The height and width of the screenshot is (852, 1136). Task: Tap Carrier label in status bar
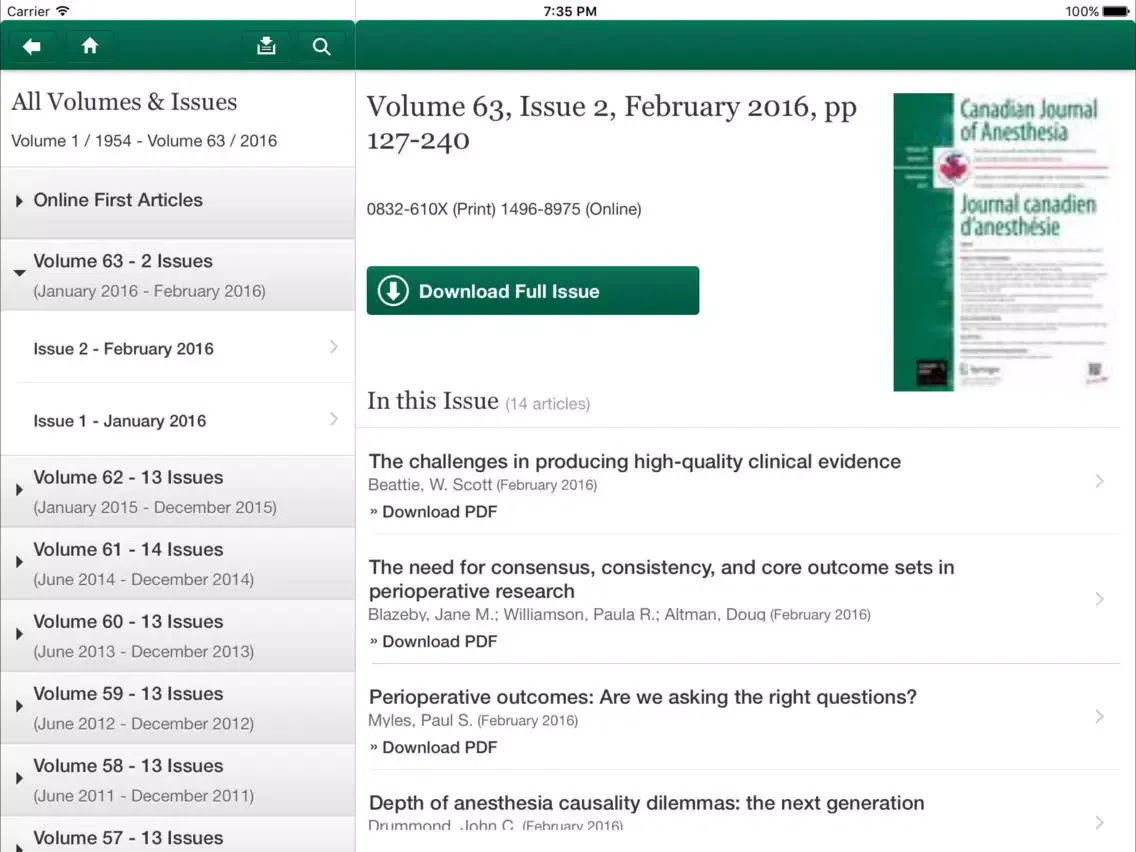point(28,11)
